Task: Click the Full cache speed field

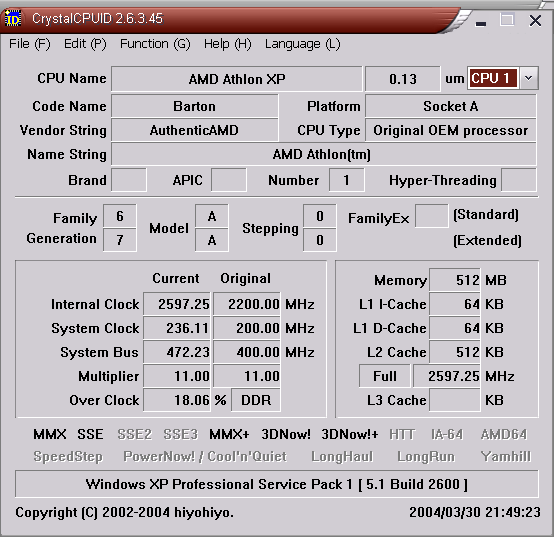Action: click(385, 376)
